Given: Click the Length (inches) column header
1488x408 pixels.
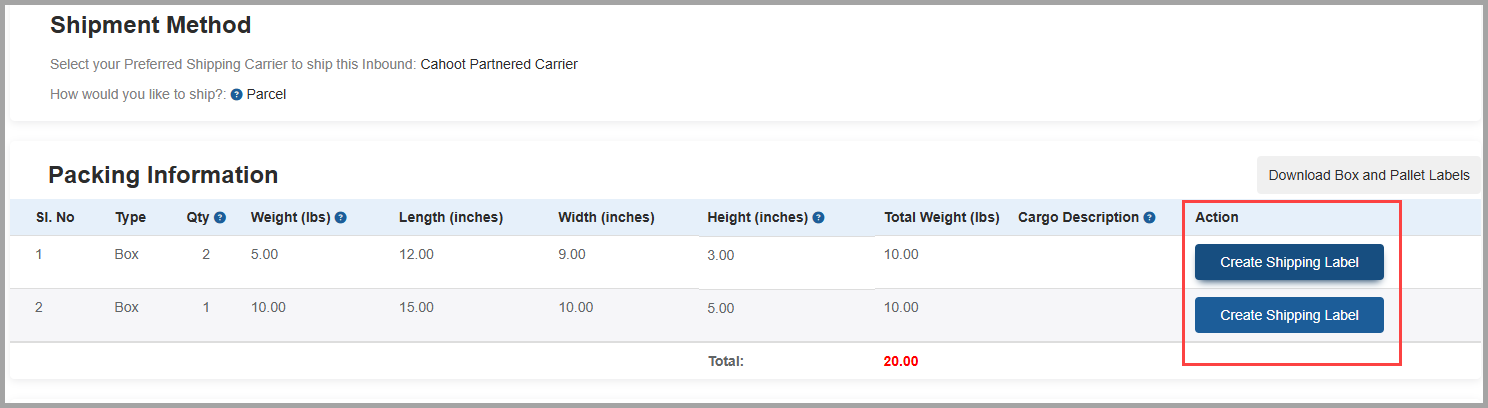Looking at the screenshot, I should [x=450, y=217].
